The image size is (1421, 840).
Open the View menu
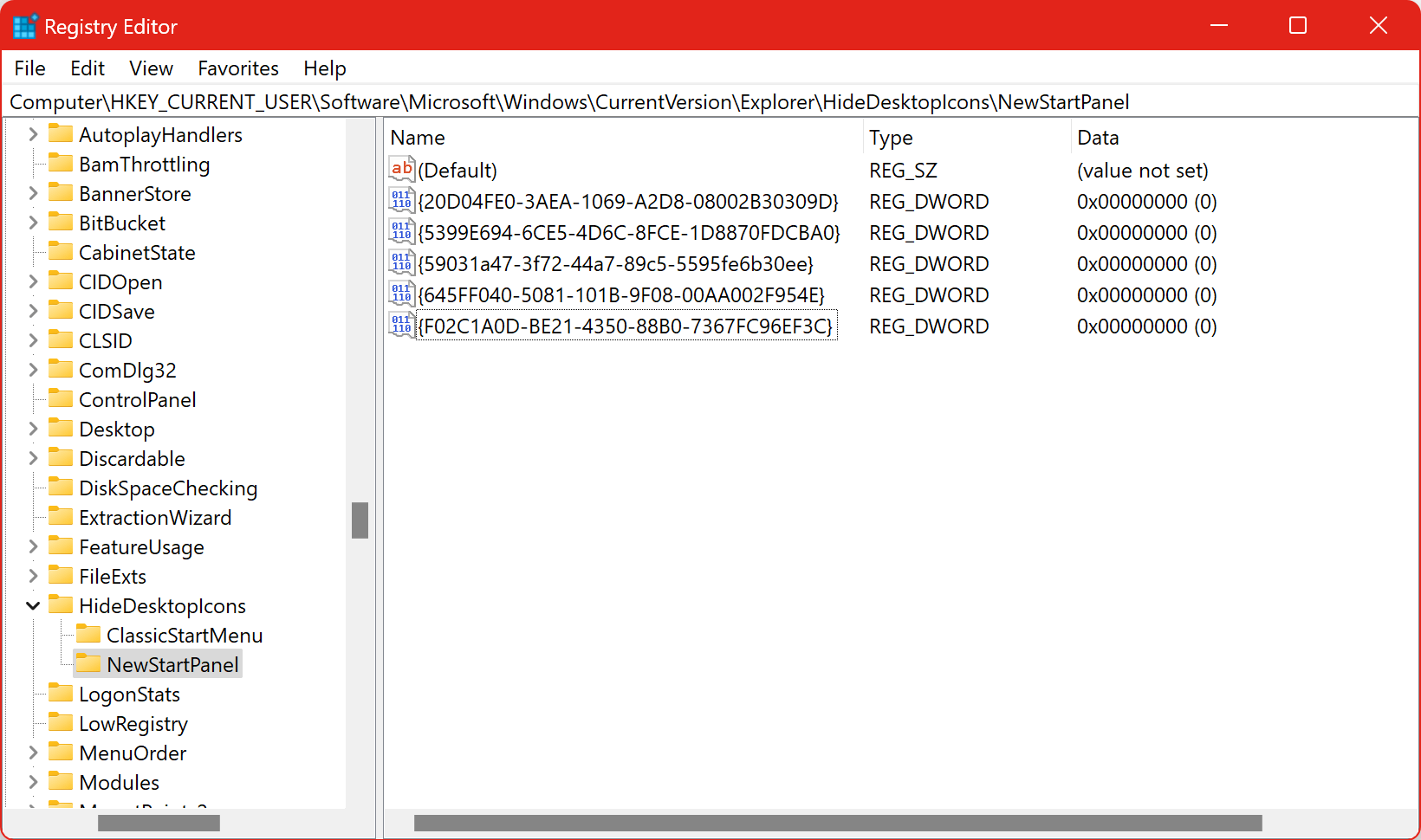152,68
